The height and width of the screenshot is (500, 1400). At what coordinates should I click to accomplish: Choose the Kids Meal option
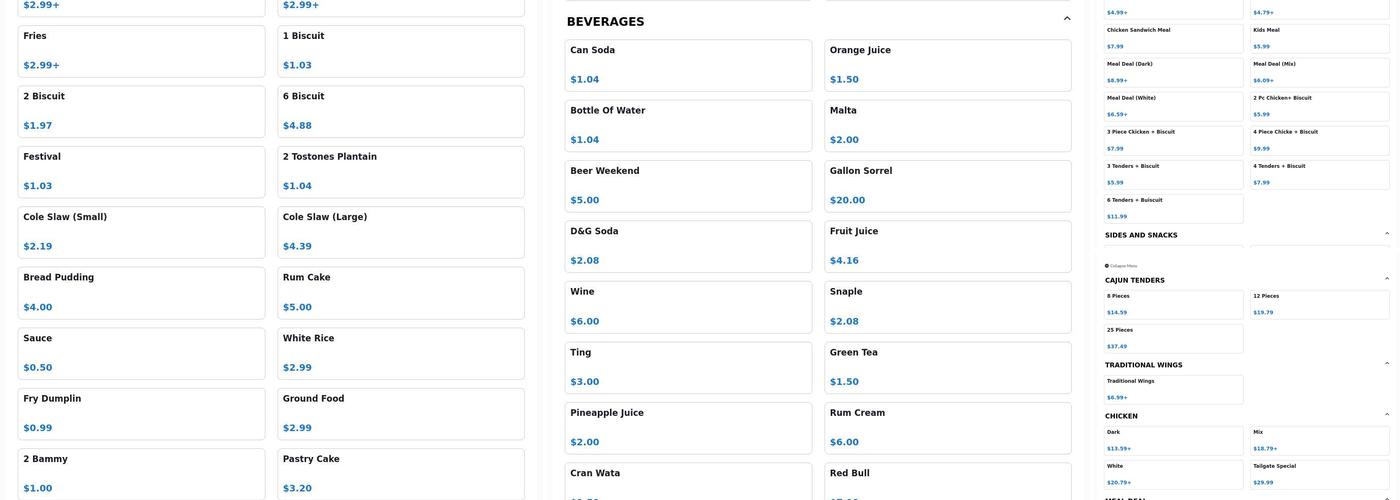[1319, 38]
